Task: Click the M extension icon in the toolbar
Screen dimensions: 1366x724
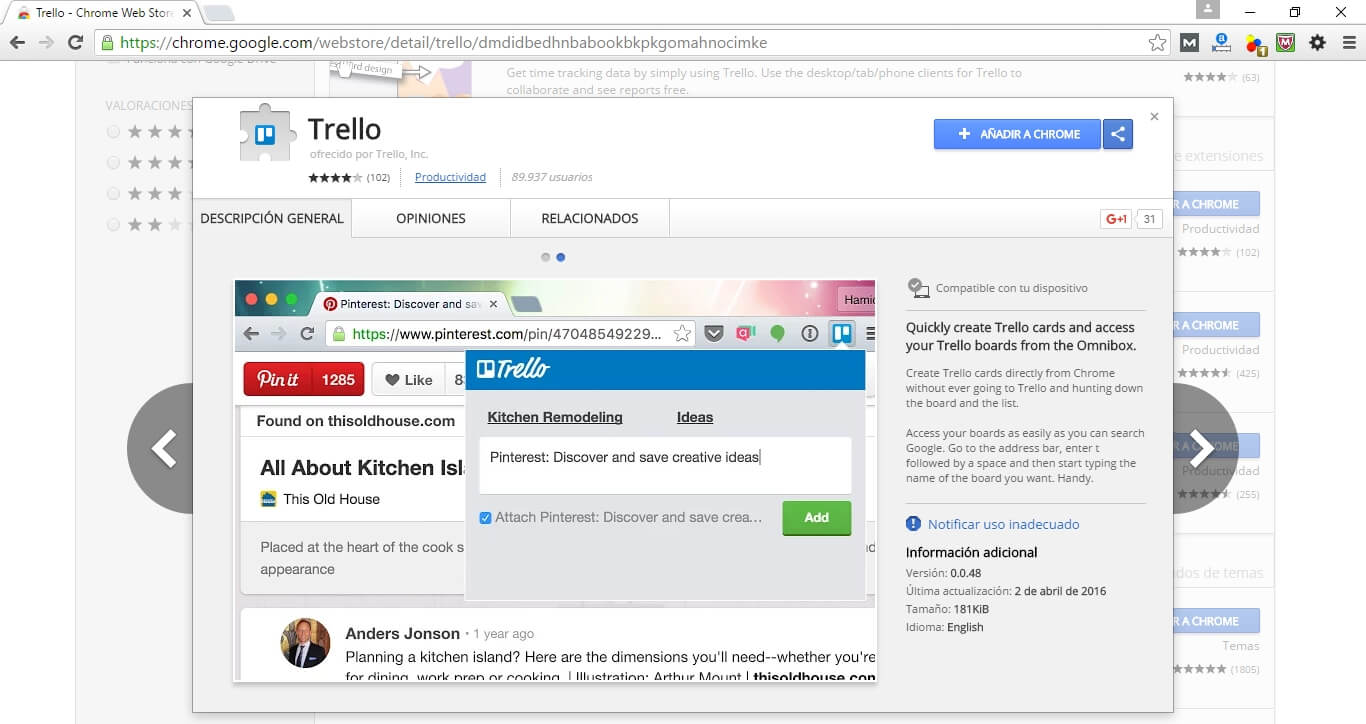Action: (x=1188, y=43)
